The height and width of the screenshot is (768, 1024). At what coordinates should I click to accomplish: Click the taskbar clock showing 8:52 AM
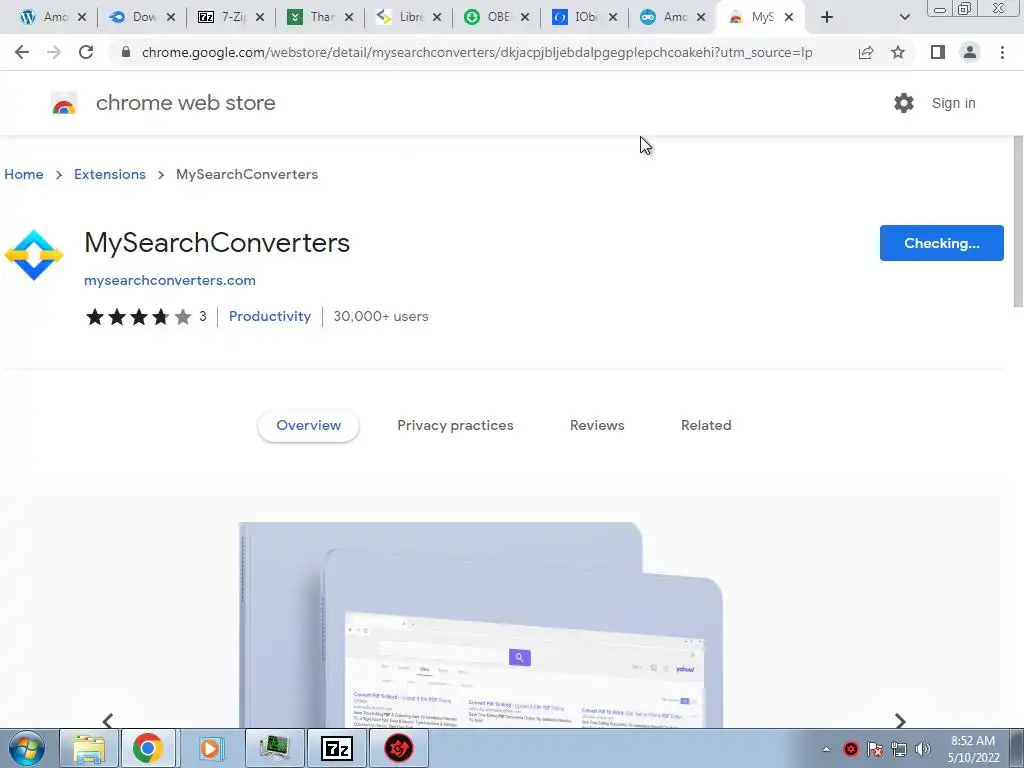point(973,749)
